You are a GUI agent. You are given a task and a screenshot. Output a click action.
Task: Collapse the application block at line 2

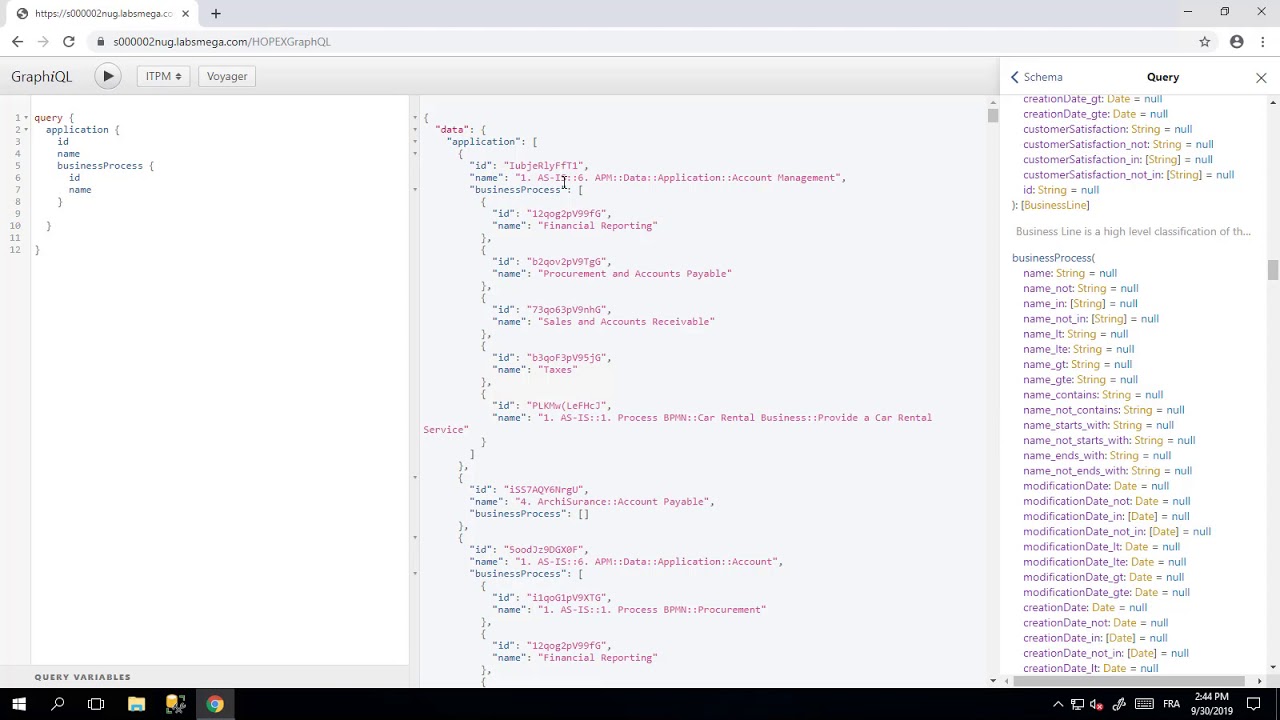pos(27,130)
